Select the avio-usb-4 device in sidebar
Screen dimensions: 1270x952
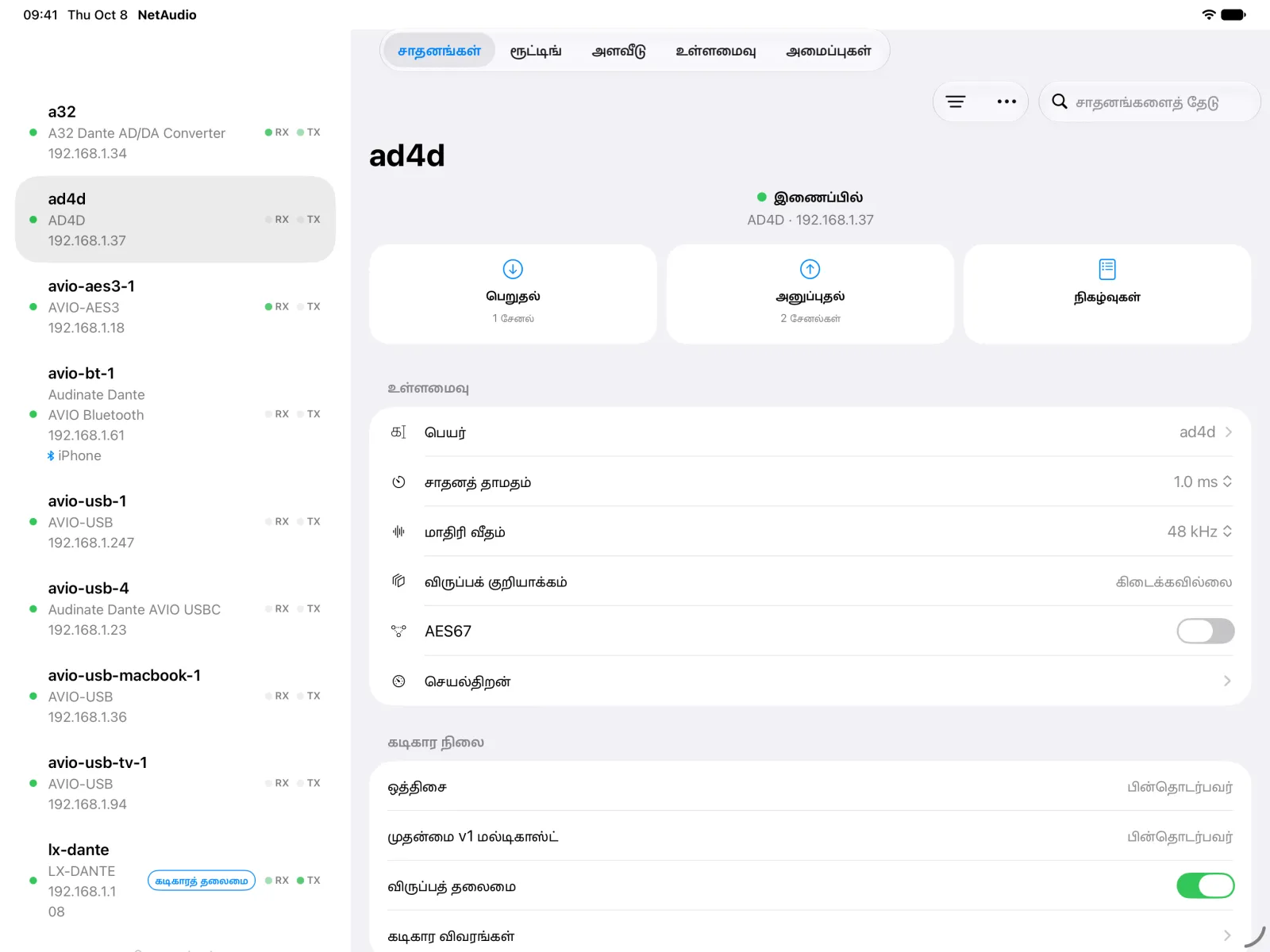click(175, 608)
